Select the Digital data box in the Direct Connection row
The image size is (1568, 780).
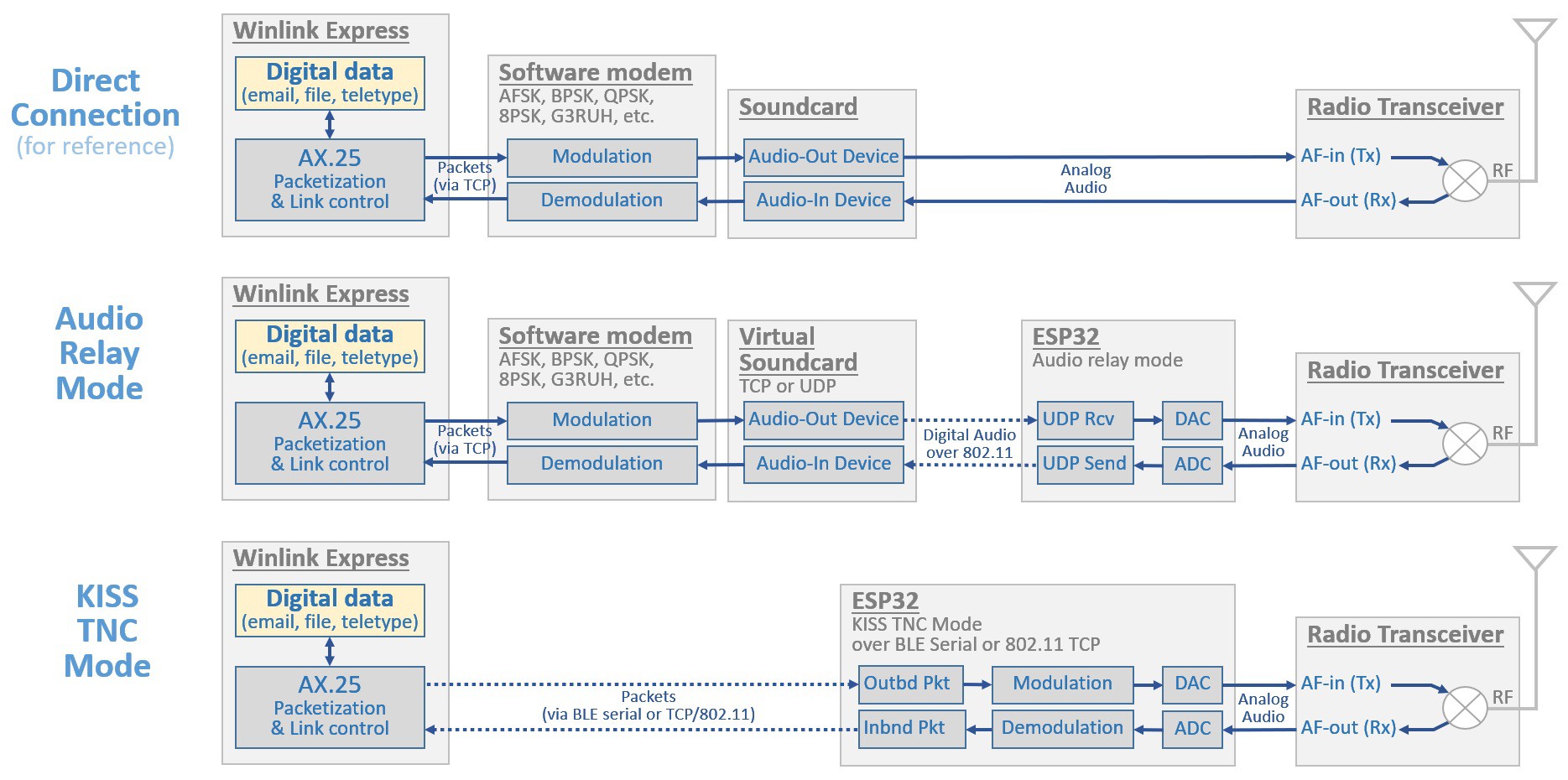tap(330, 83)
